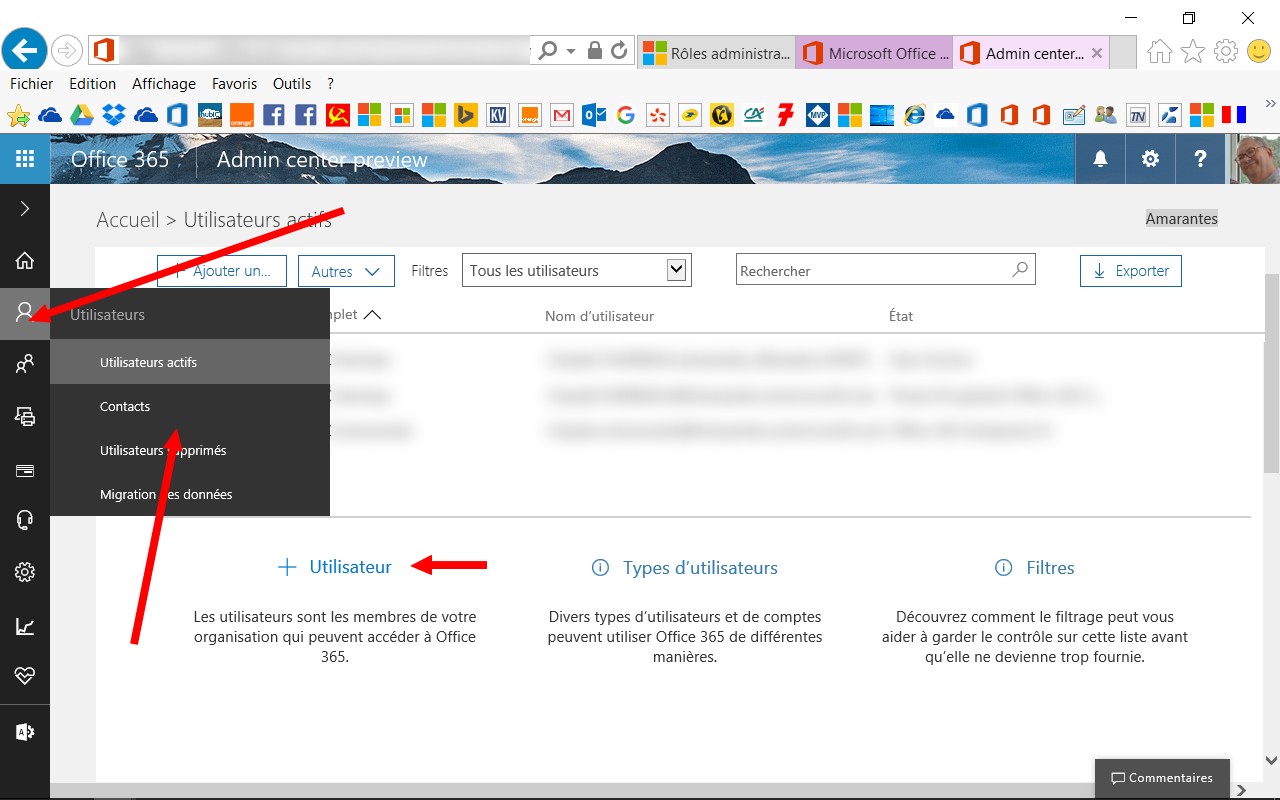1280x800 pixels.
Task: Click the address bar lock icon
Action: pos(595,50)
